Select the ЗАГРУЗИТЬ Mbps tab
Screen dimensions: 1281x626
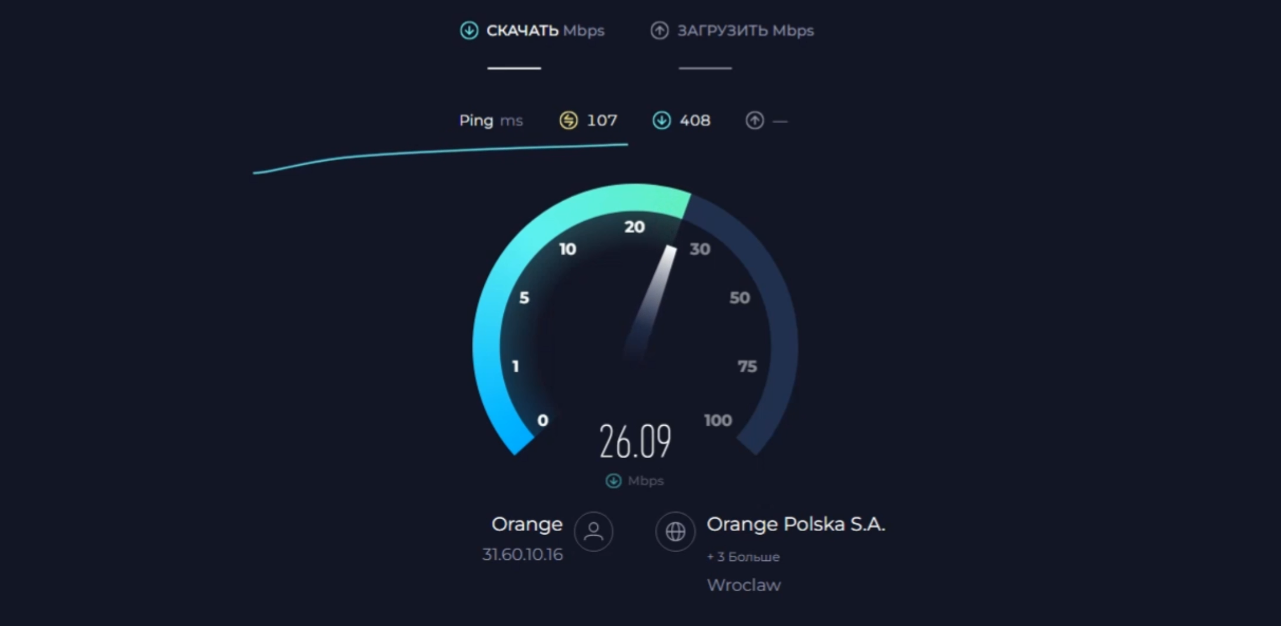[x=732, y=31]
